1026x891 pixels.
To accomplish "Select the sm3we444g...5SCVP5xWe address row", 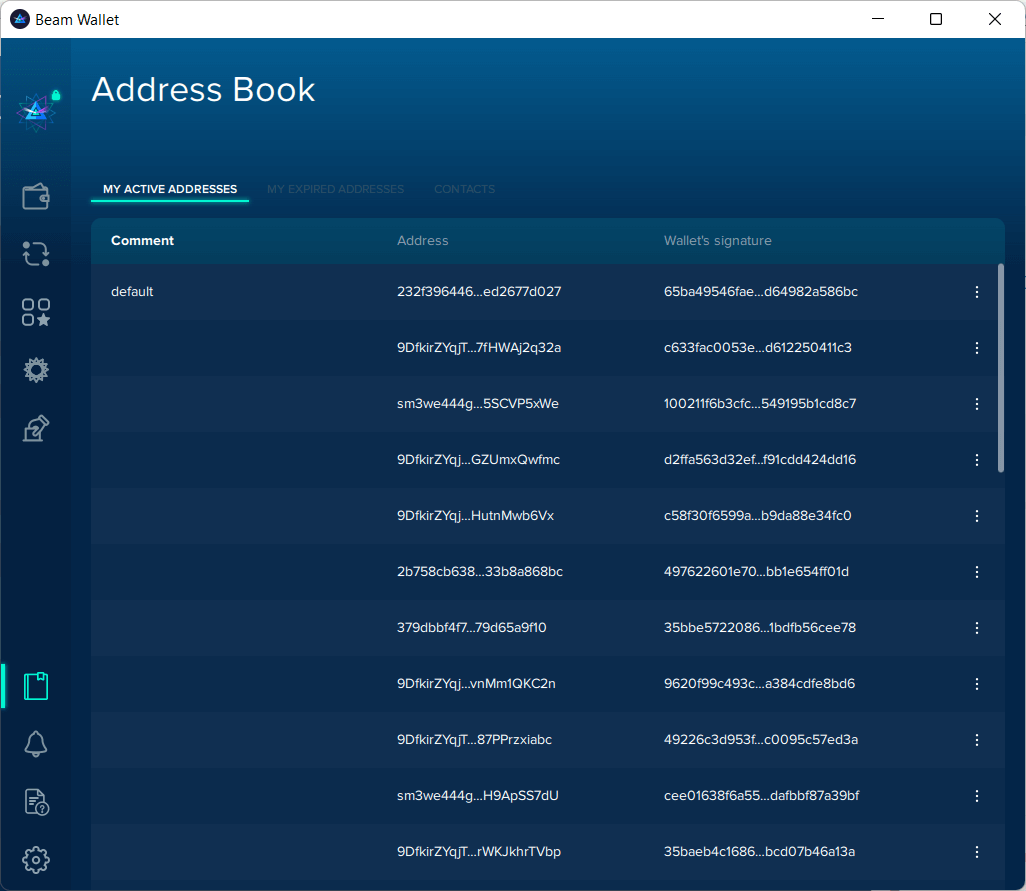I will coord(478,404).
